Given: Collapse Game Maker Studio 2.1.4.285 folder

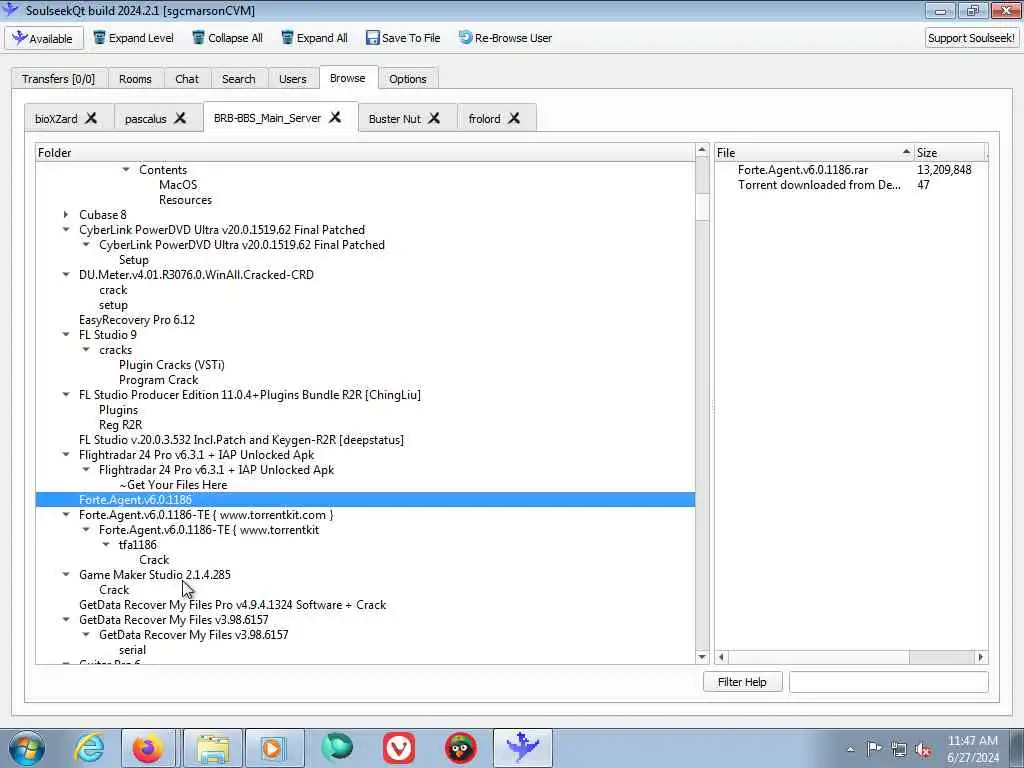Looking at the screenshot, I should [x=65, y=575].
